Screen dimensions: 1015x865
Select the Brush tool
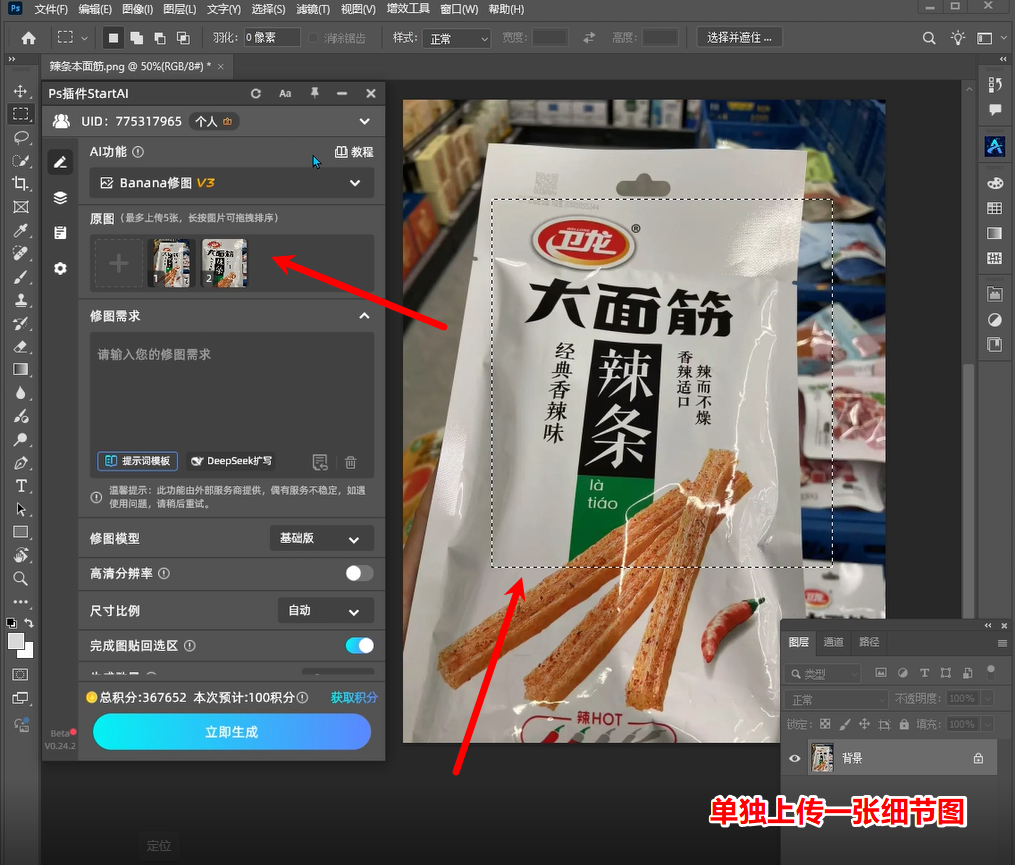pyautogui.click(x=21, y=277)
